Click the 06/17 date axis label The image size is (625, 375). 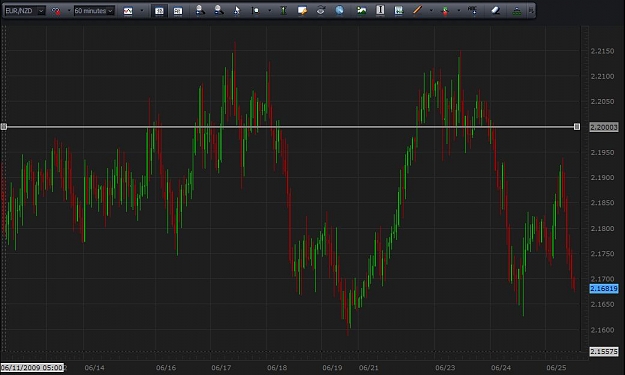click(x=221, y=367)
